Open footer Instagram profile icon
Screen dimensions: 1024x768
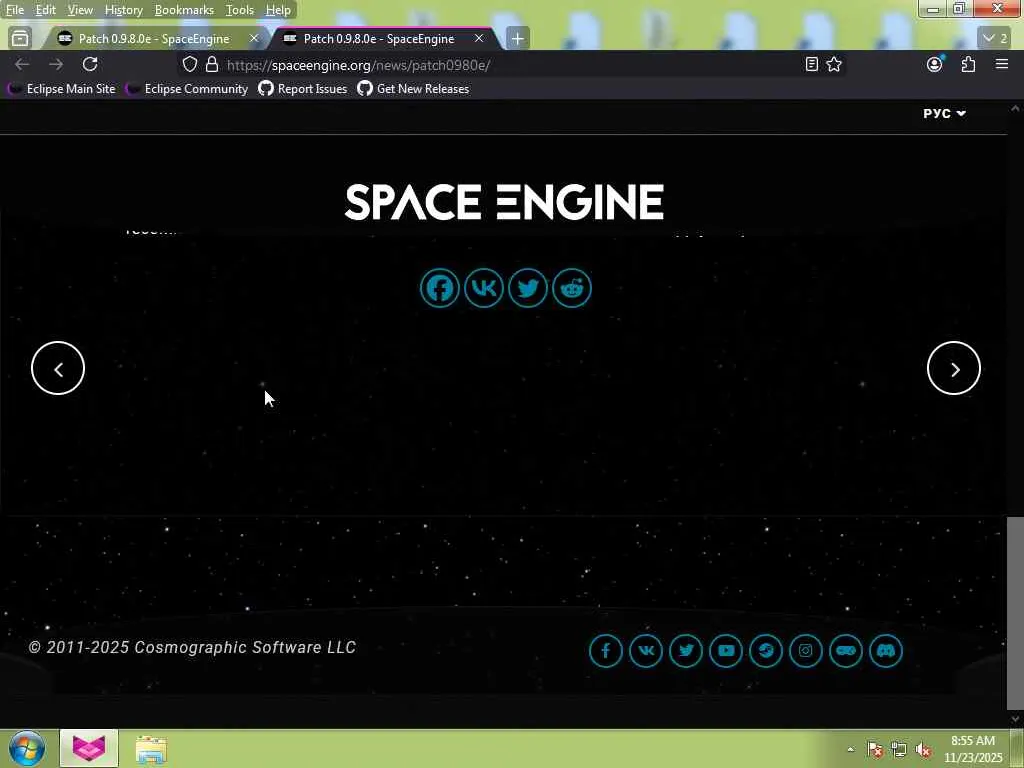coord(806,650)
